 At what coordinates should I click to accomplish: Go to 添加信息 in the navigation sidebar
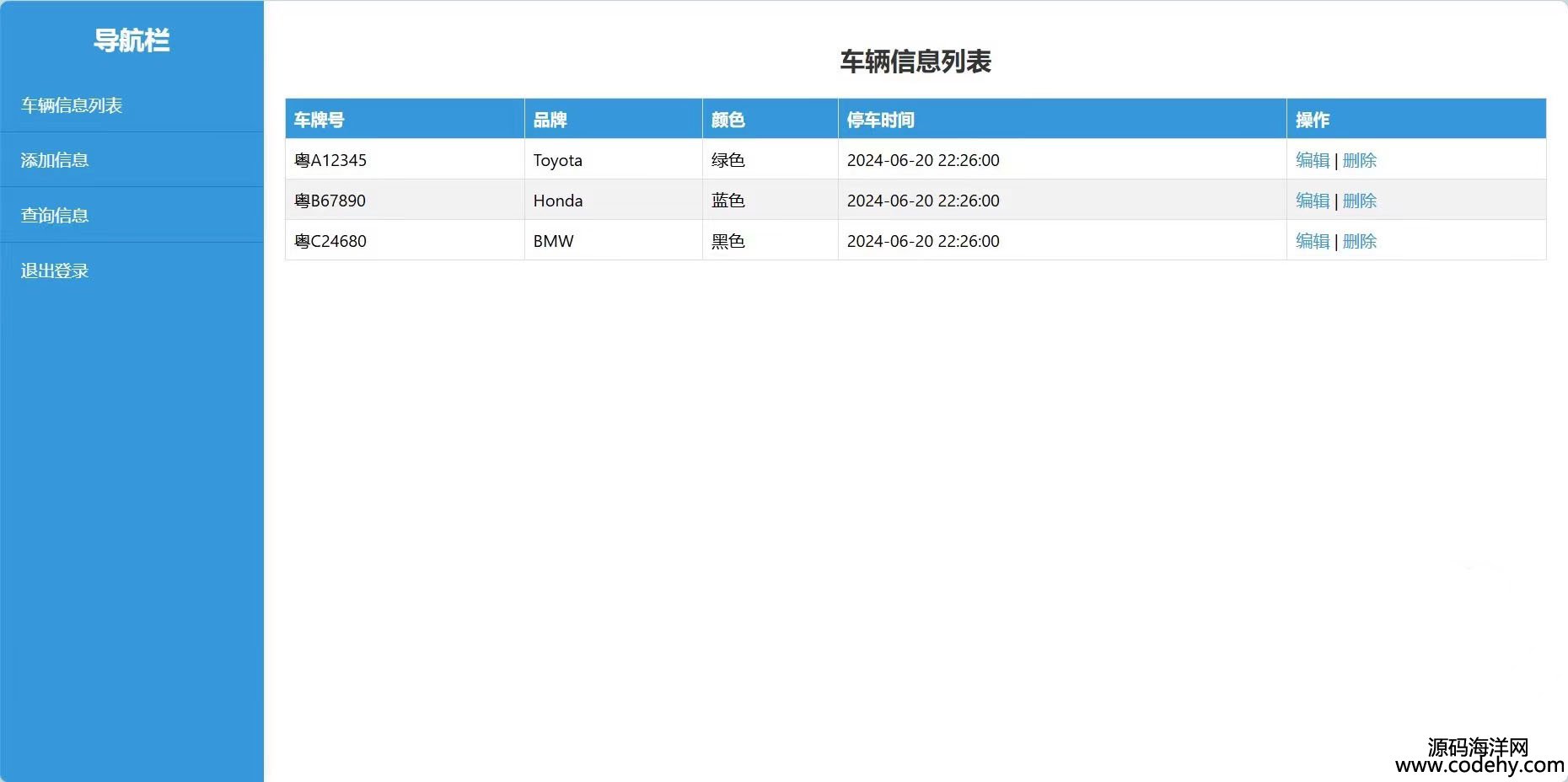[55, 160]
